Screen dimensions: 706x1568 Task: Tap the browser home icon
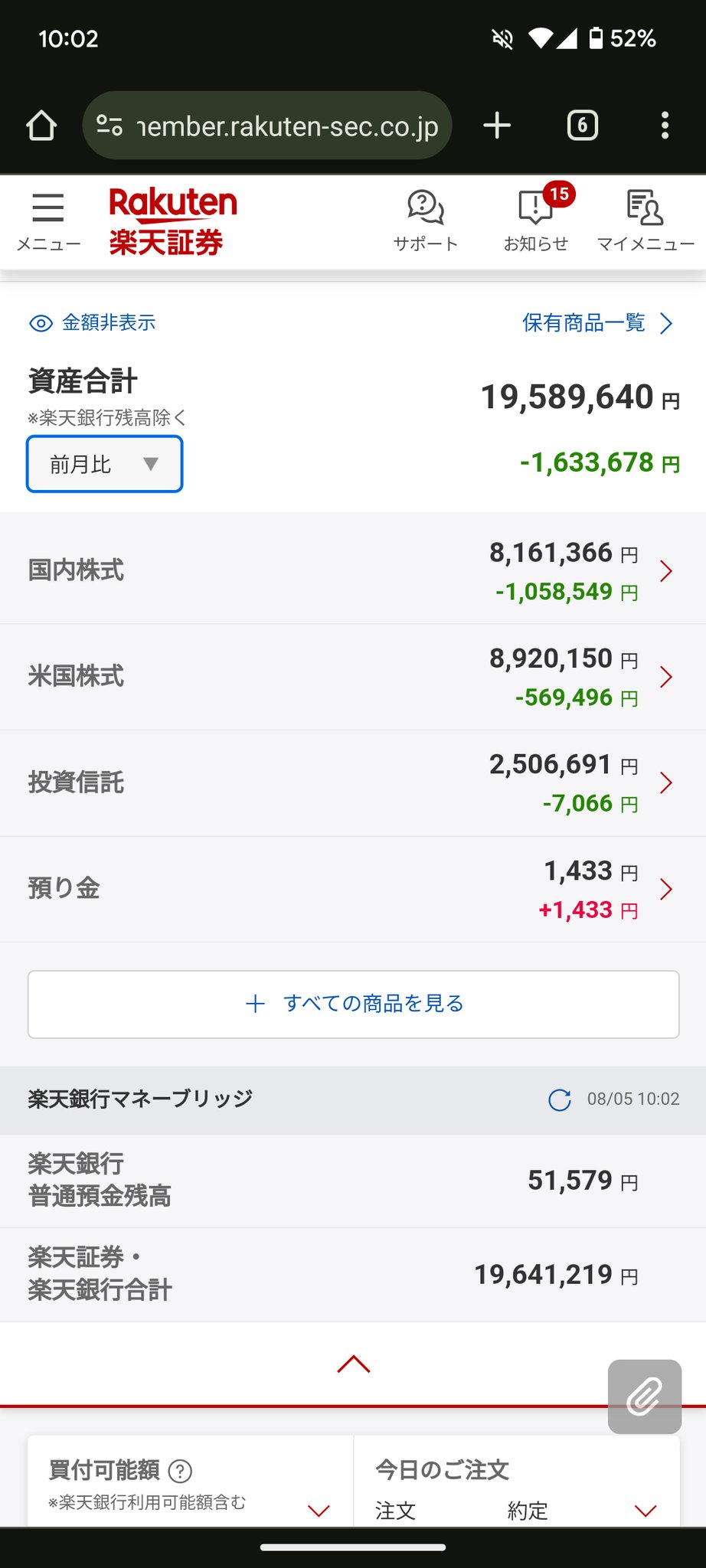41,126
